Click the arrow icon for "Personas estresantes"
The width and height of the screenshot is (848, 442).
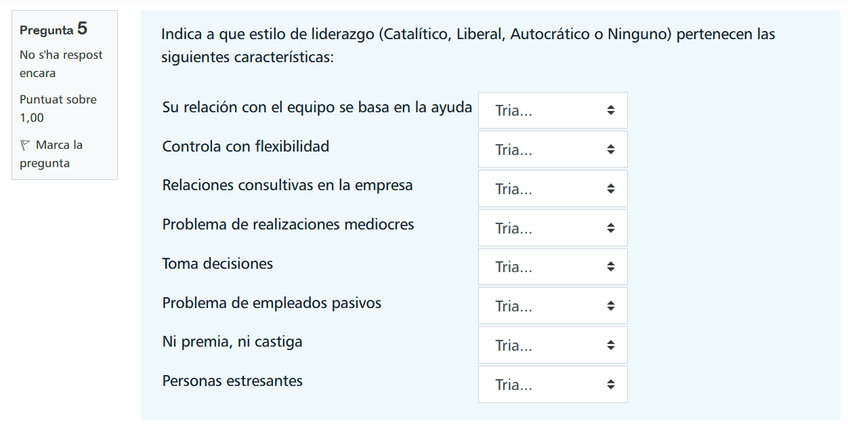610,384
